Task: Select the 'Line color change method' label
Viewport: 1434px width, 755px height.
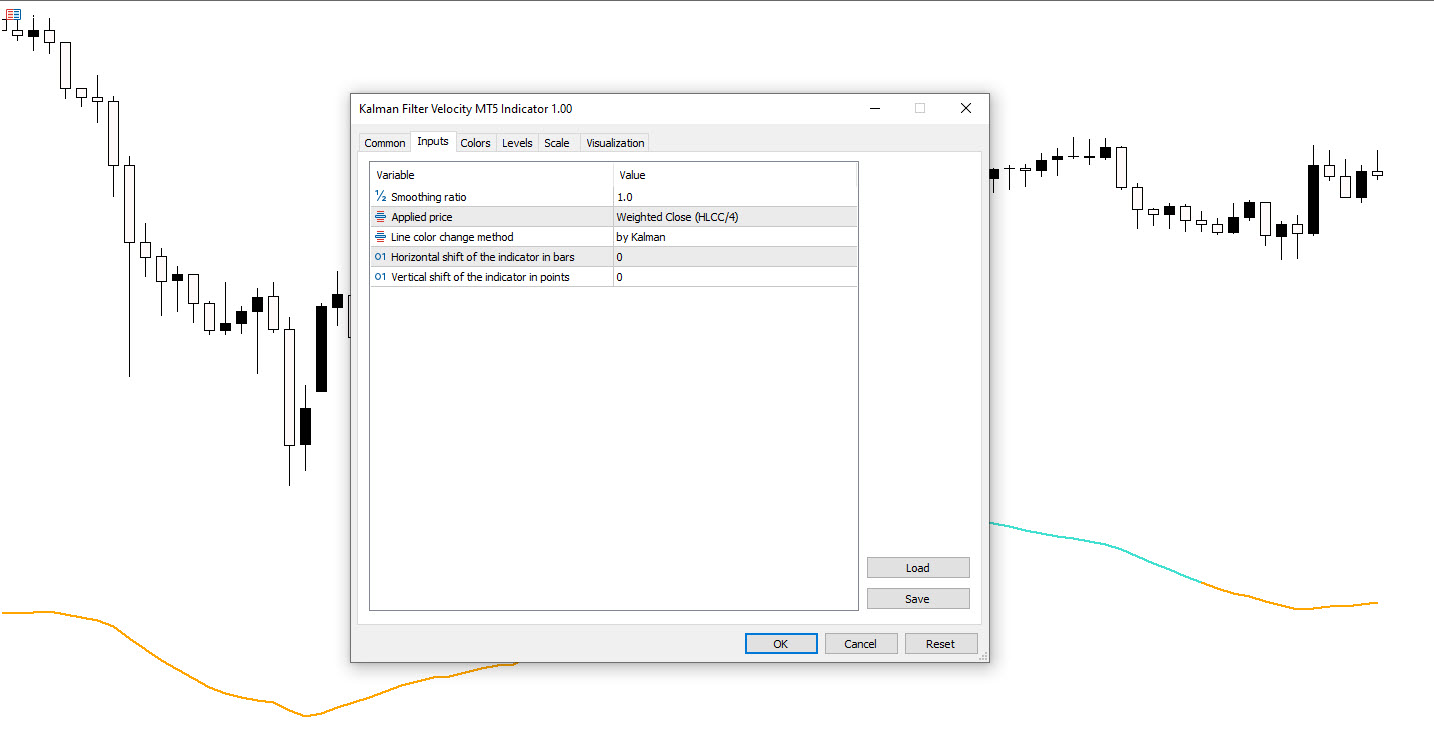Action: click(x=452, y=237)
